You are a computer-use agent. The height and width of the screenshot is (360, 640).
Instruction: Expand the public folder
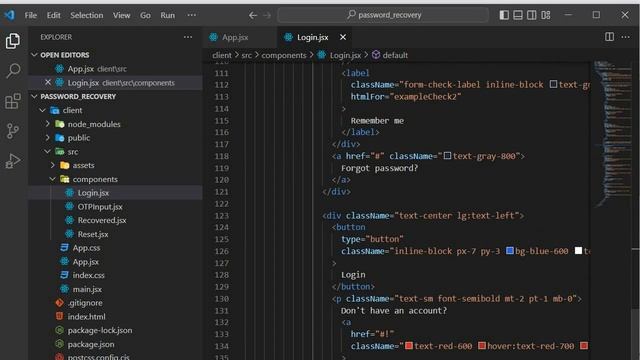click(x=48, y=138)
